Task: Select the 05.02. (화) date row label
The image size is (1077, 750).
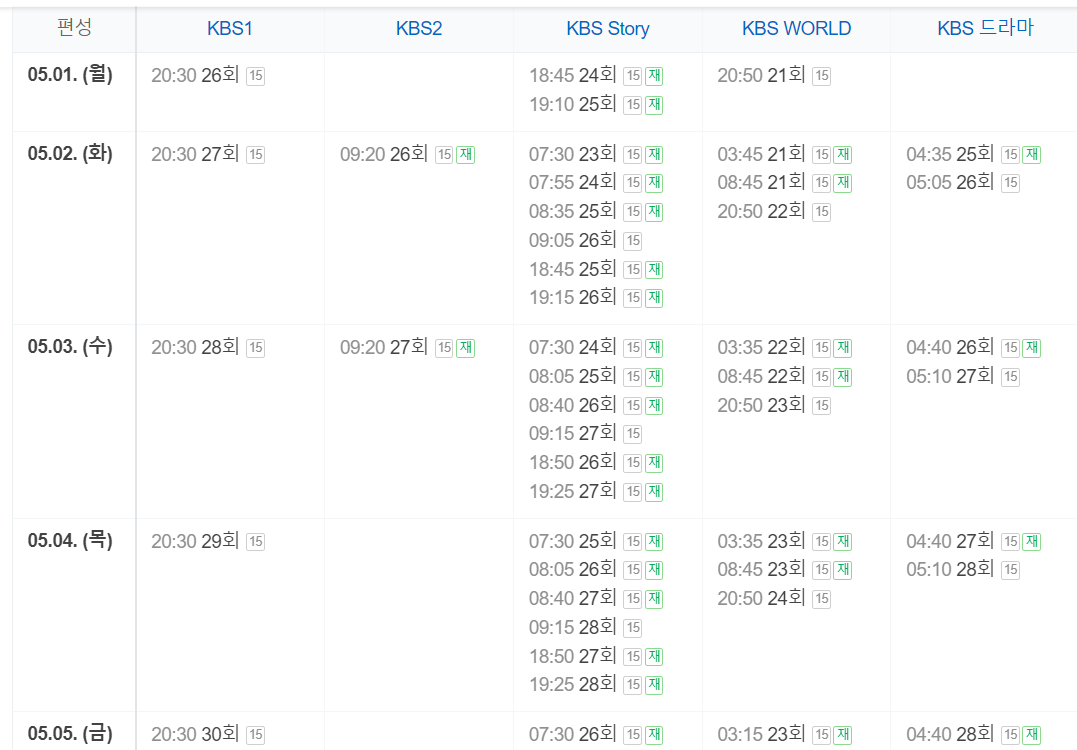Action: [70, 153]
